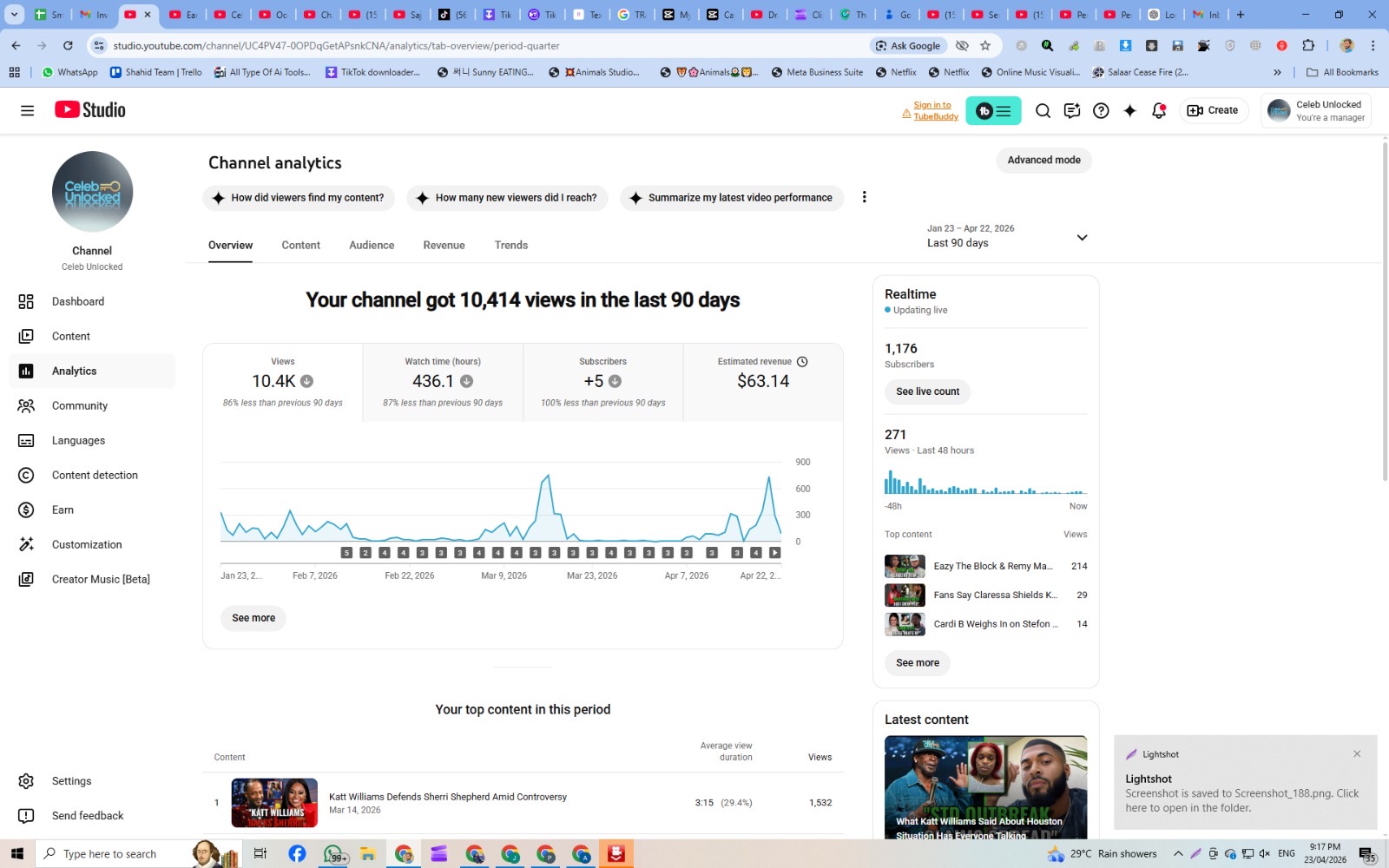
Task: Select Analytics in the sidebar
Action: [x=92, y=371]
